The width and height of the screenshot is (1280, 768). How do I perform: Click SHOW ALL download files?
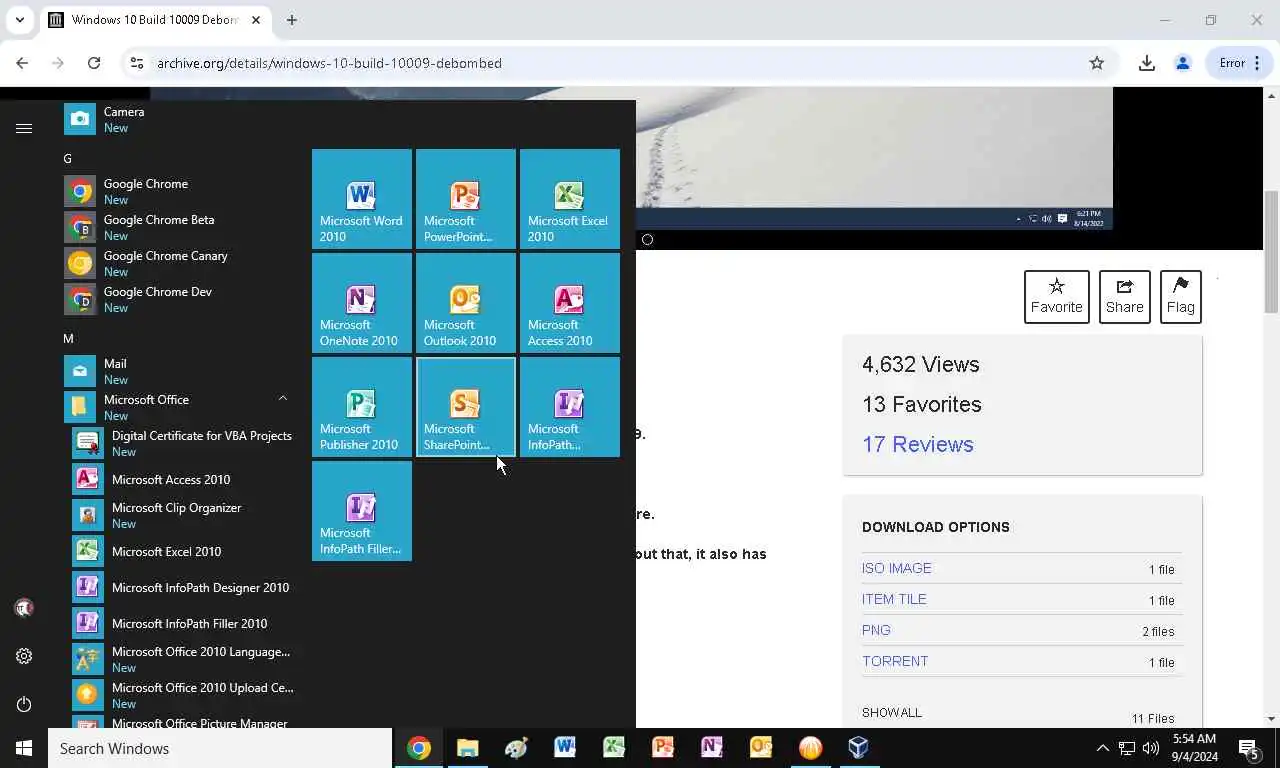point(892,713)
